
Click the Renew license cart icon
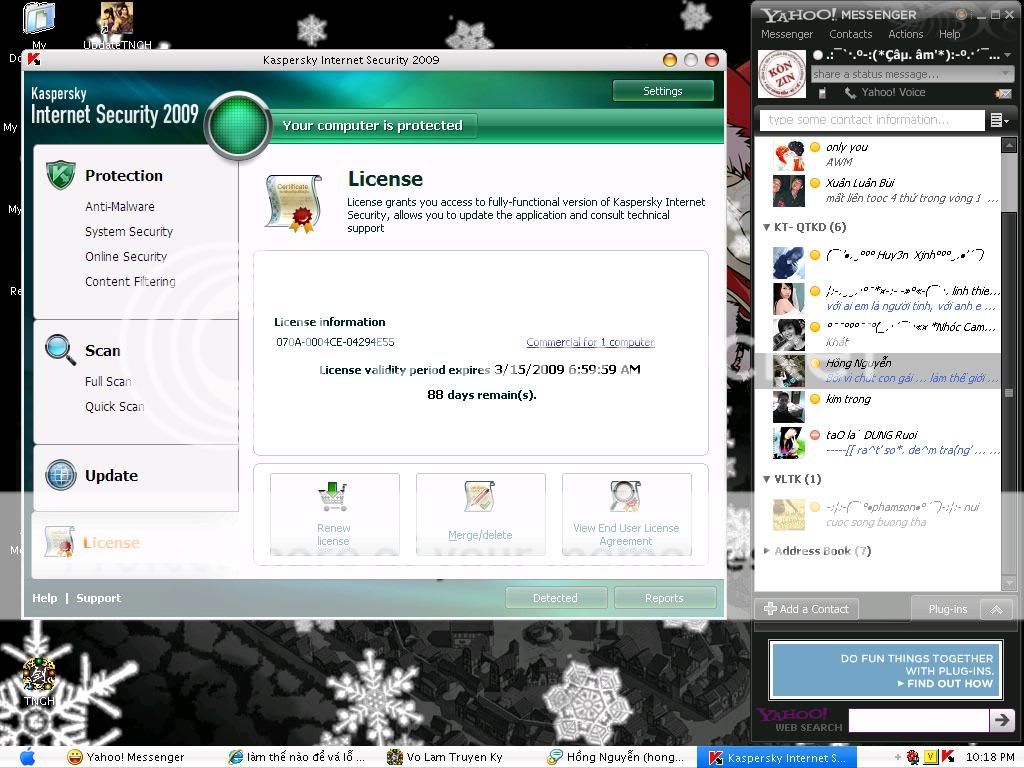pyautogui.click(x=333, y=497)
